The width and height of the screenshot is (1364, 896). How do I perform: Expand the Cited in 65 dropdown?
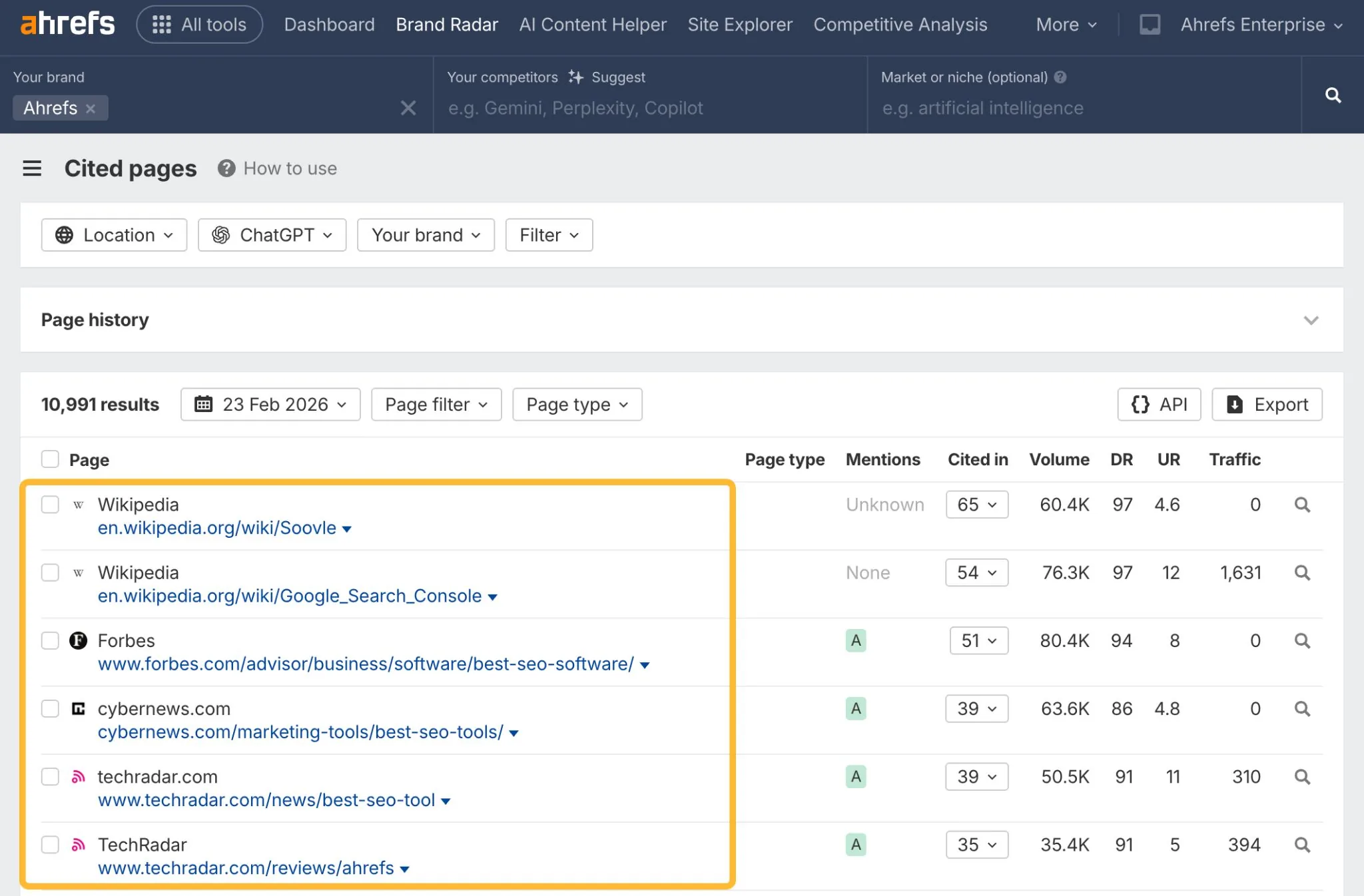(x=976, y=505)
